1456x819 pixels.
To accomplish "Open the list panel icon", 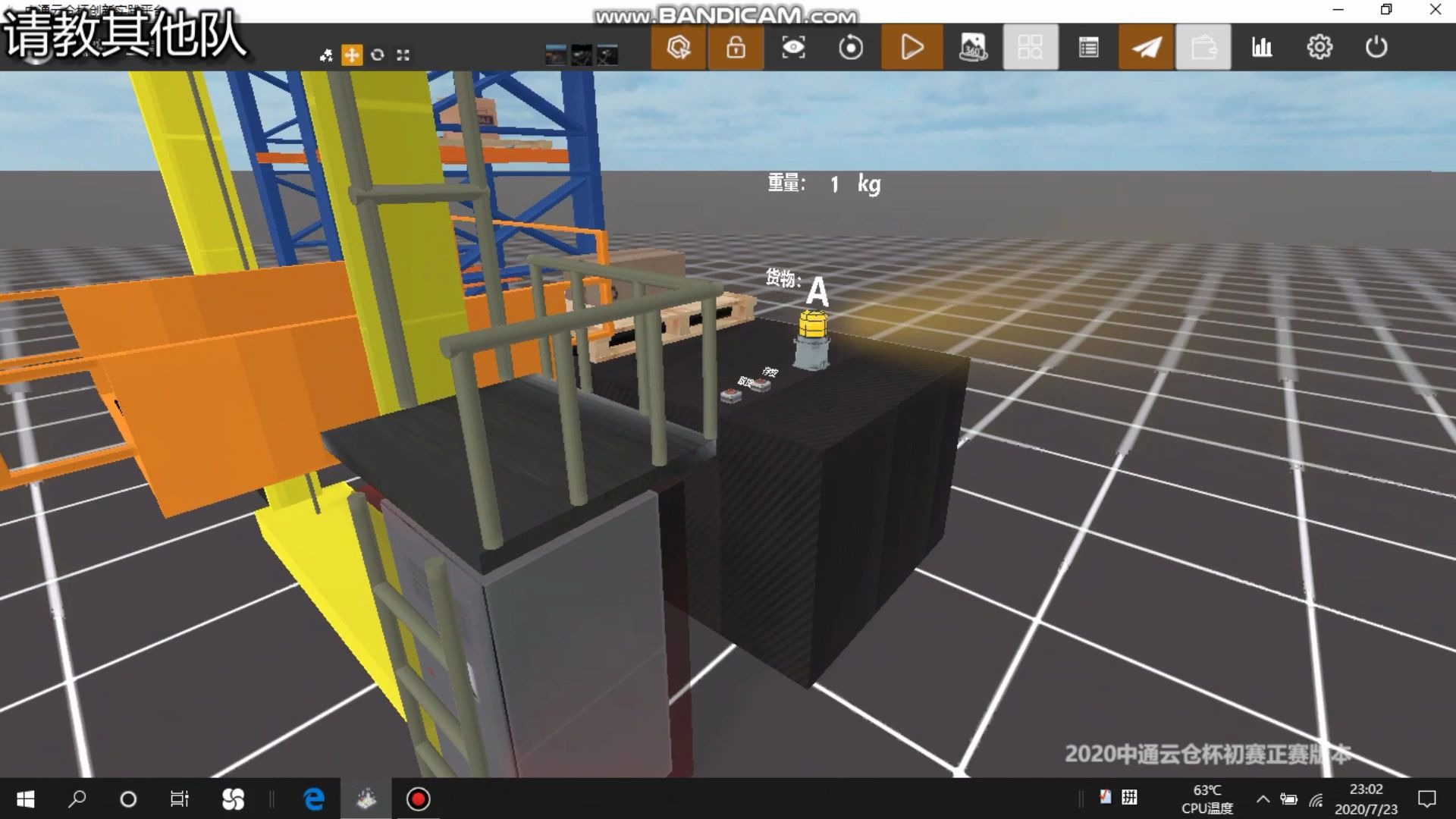I will 1088,48.
